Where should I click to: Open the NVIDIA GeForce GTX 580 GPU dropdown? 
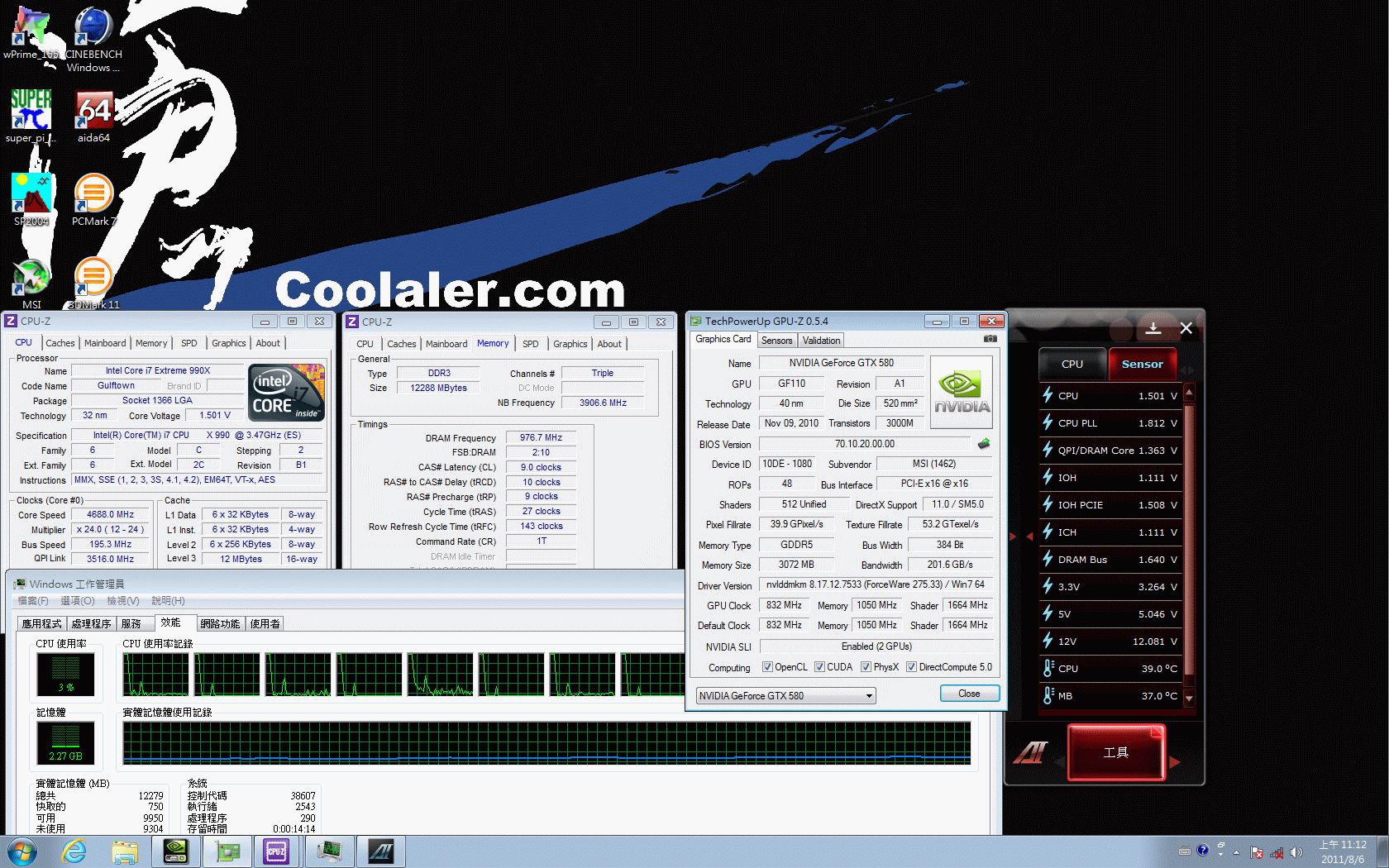(785, 696)
